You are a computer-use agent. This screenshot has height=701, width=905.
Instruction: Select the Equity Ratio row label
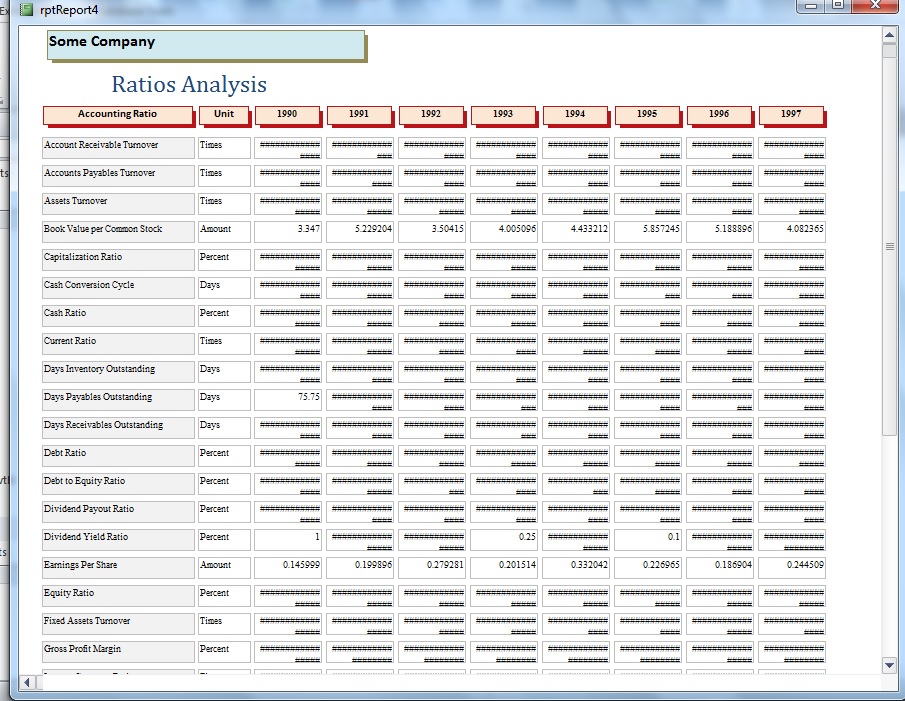point(118,595)
